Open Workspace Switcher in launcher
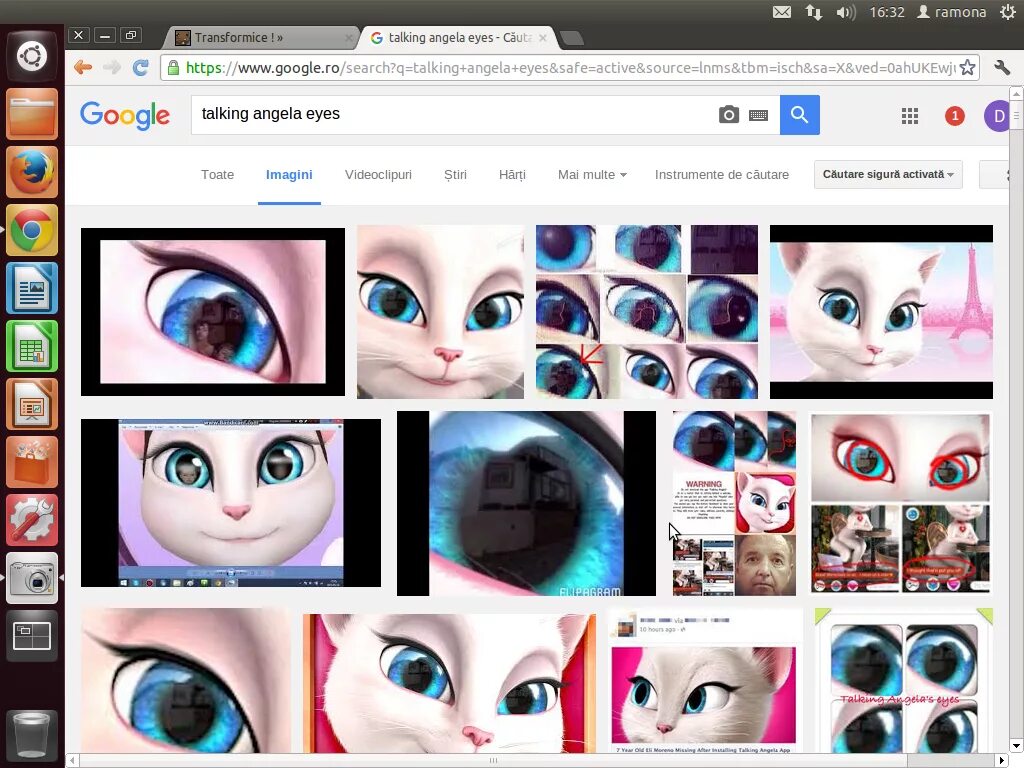This screenshot has height=768, width=1024. pyautogui.click(x=32, y=637)
